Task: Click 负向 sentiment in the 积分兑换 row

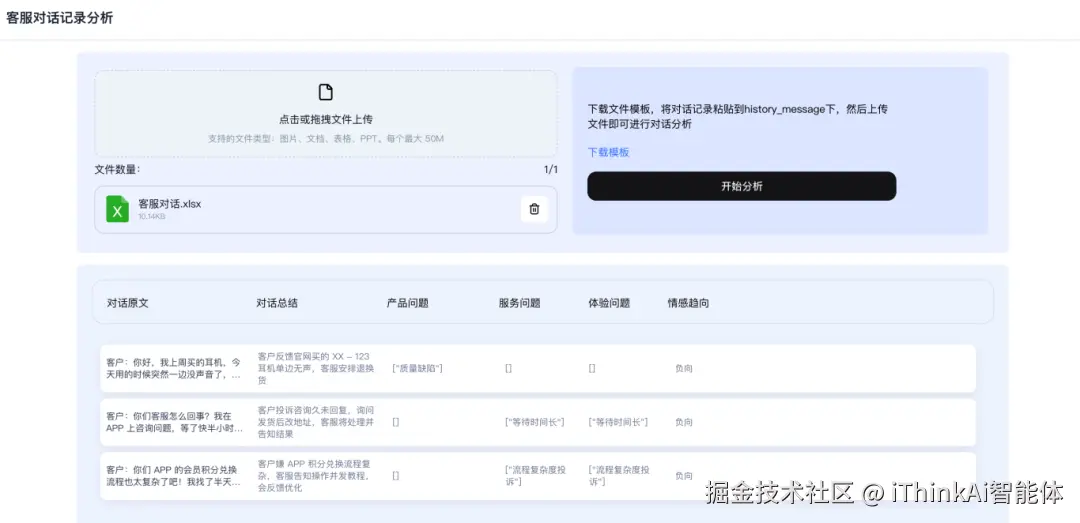Action: [684, 476]
